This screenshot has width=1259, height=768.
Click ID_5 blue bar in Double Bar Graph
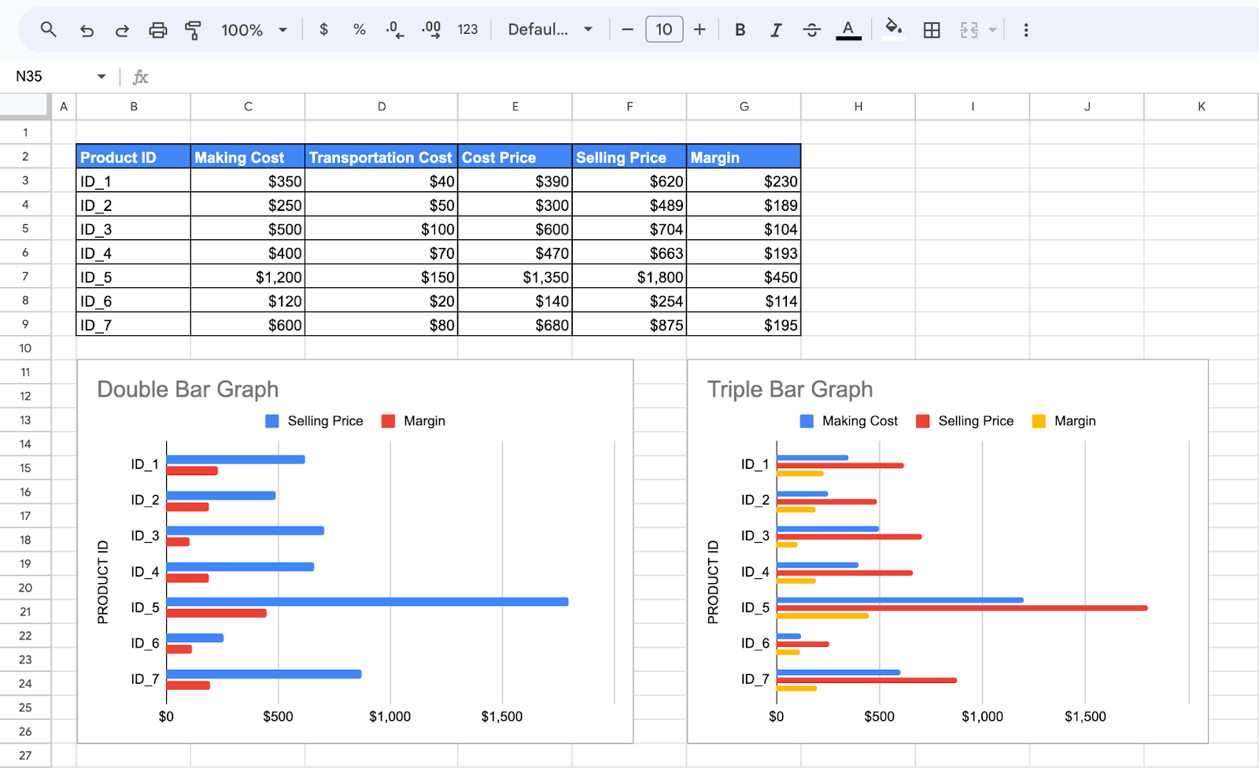(367, 601)
